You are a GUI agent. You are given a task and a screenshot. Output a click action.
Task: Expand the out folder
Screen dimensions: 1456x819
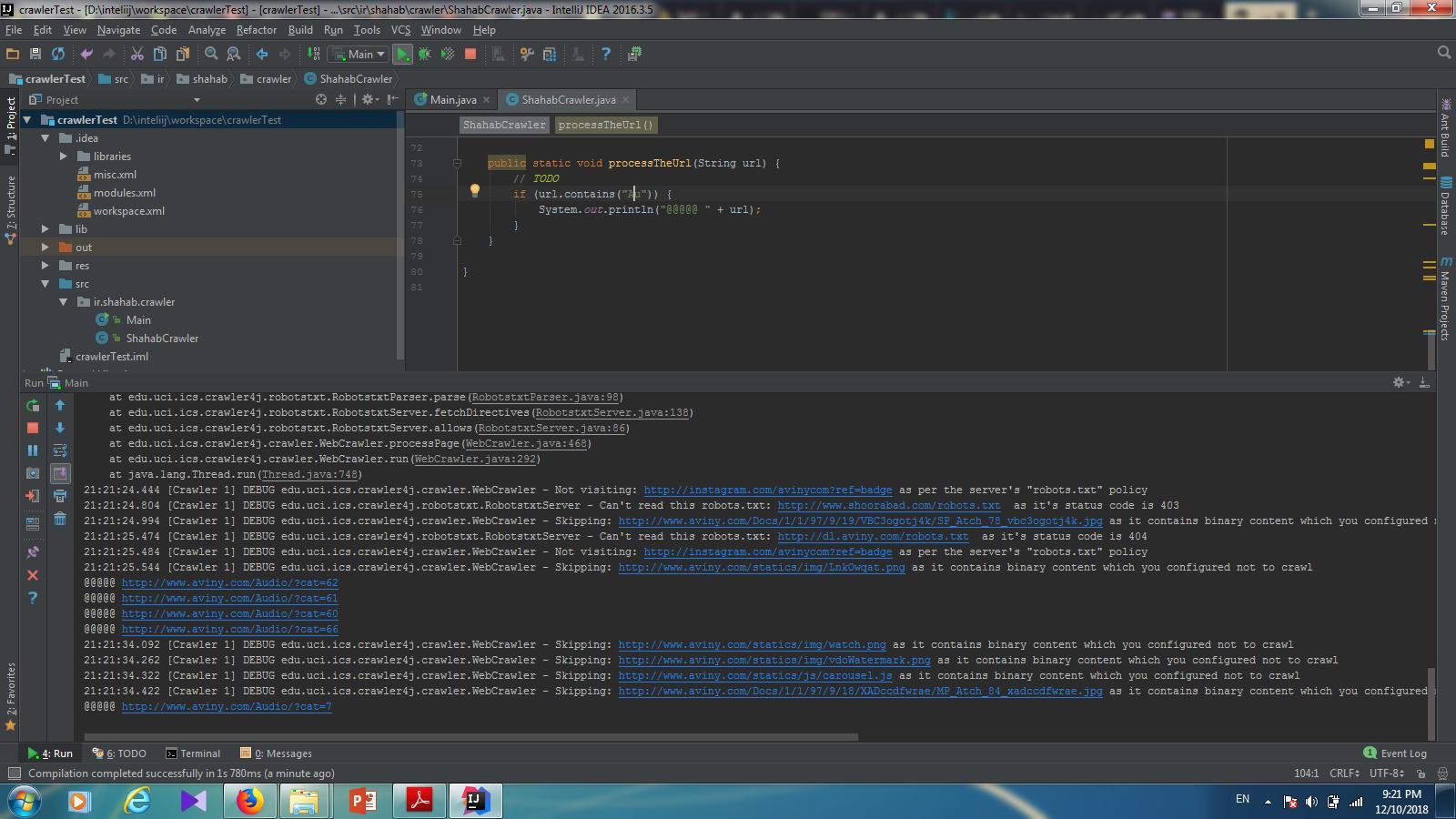[45, 248]
